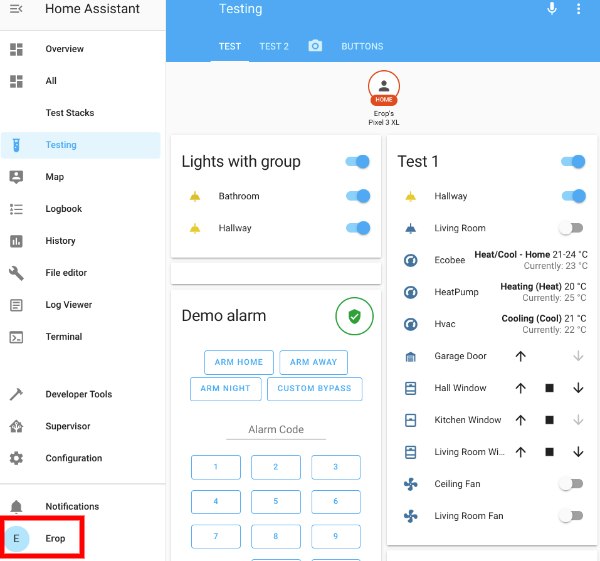Image resolution: width=600 pixels, height=561 pixels.
Task: Open the Erop user profile
Action: pyautogui.click(x=43, y=538)
